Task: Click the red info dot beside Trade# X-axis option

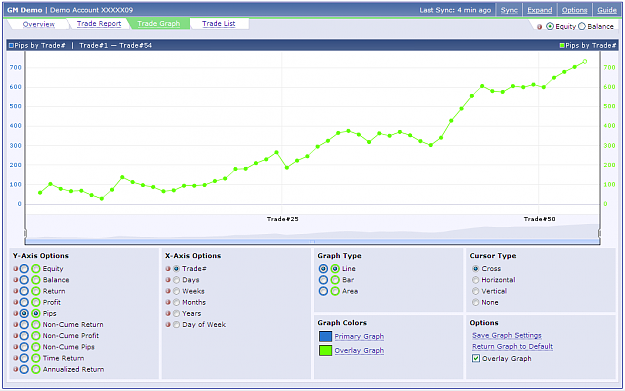Action: pos(168,269)
